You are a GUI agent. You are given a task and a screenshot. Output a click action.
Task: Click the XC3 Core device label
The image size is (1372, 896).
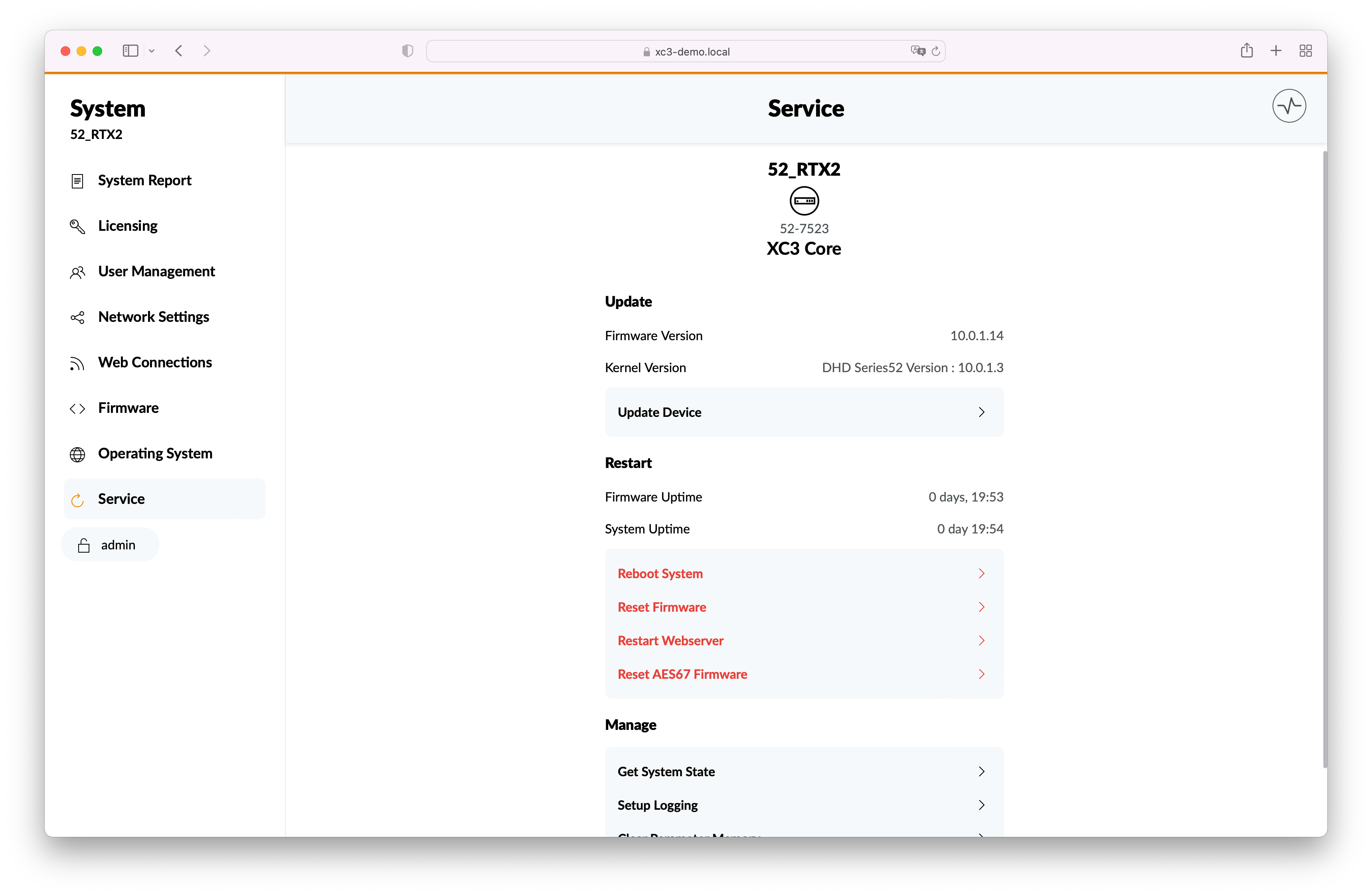click(804, 249)
